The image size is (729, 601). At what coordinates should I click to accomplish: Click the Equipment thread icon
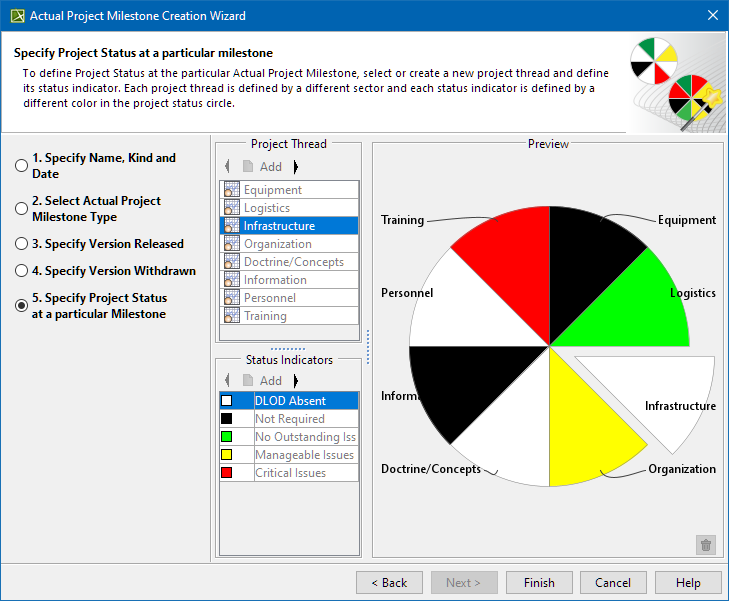tap(231, 190)
